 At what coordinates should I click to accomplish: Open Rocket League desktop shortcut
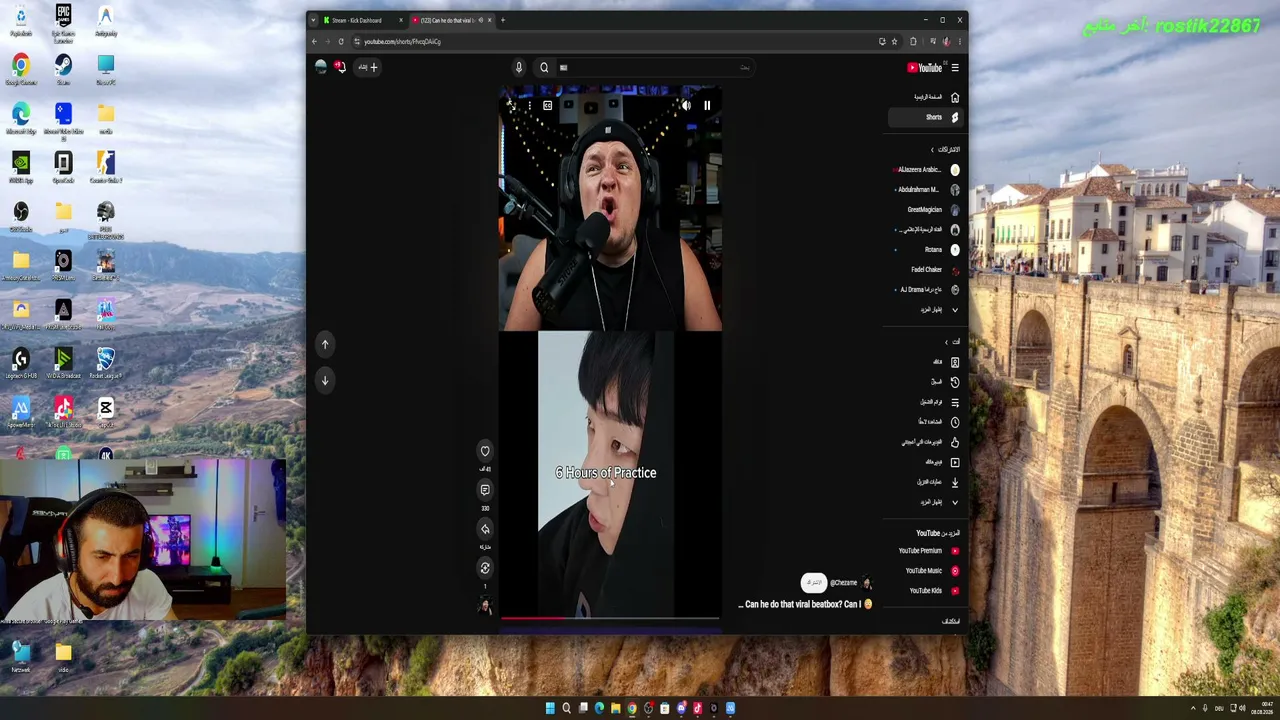[105, 361]
